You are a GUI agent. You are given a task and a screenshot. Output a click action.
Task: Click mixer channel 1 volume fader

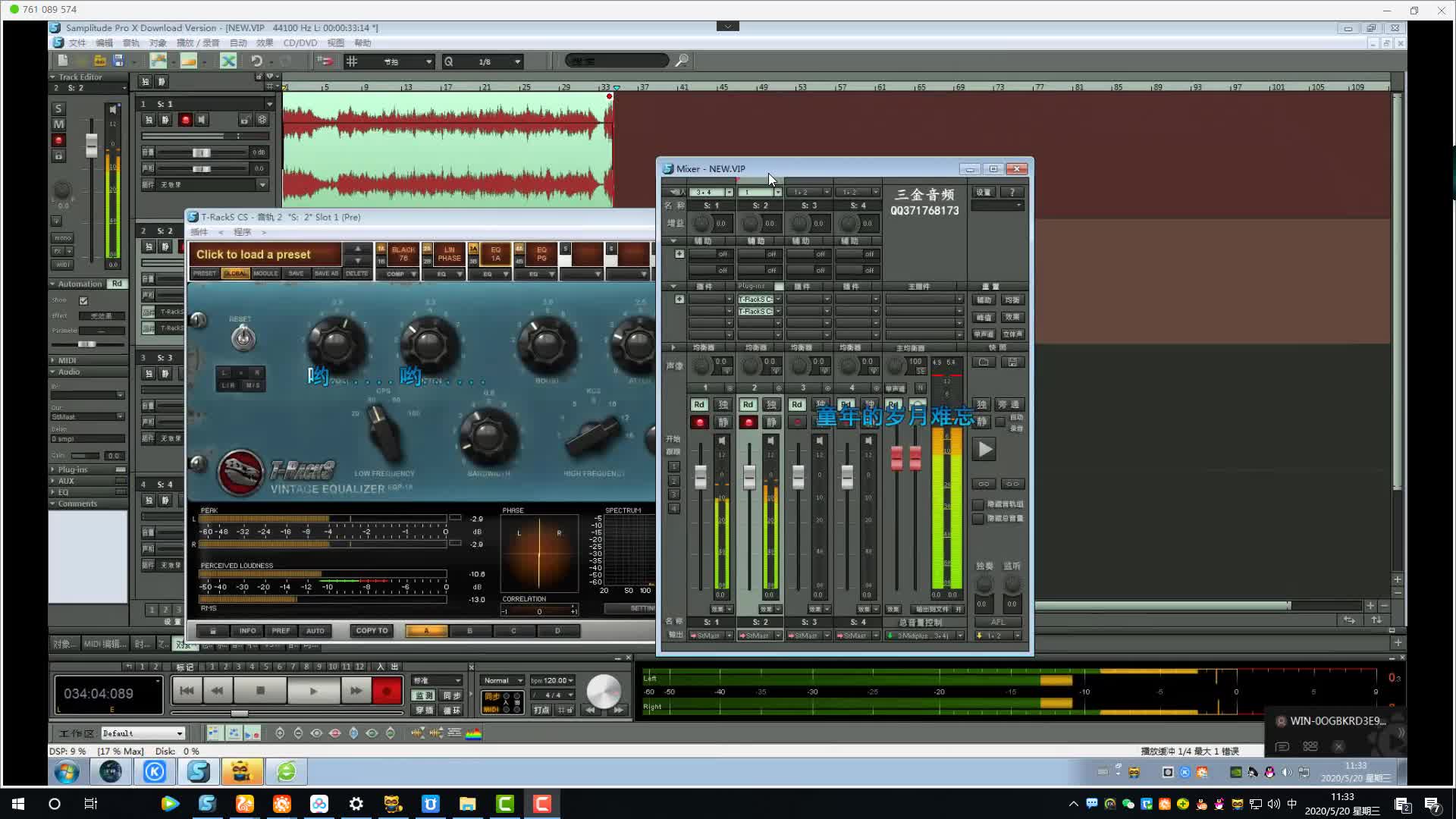coord(701,477)
